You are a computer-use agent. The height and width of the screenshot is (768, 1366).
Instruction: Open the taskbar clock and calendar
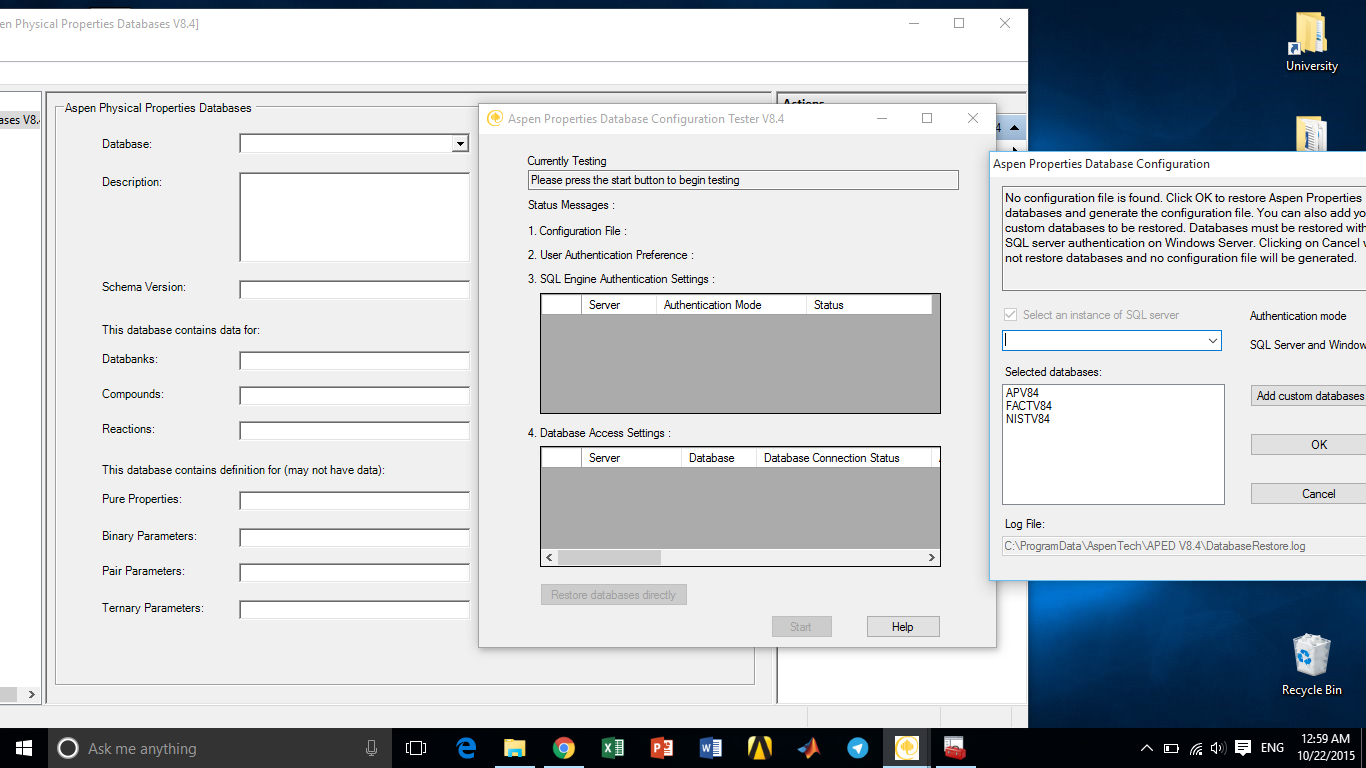click(x=1328, y=748)
